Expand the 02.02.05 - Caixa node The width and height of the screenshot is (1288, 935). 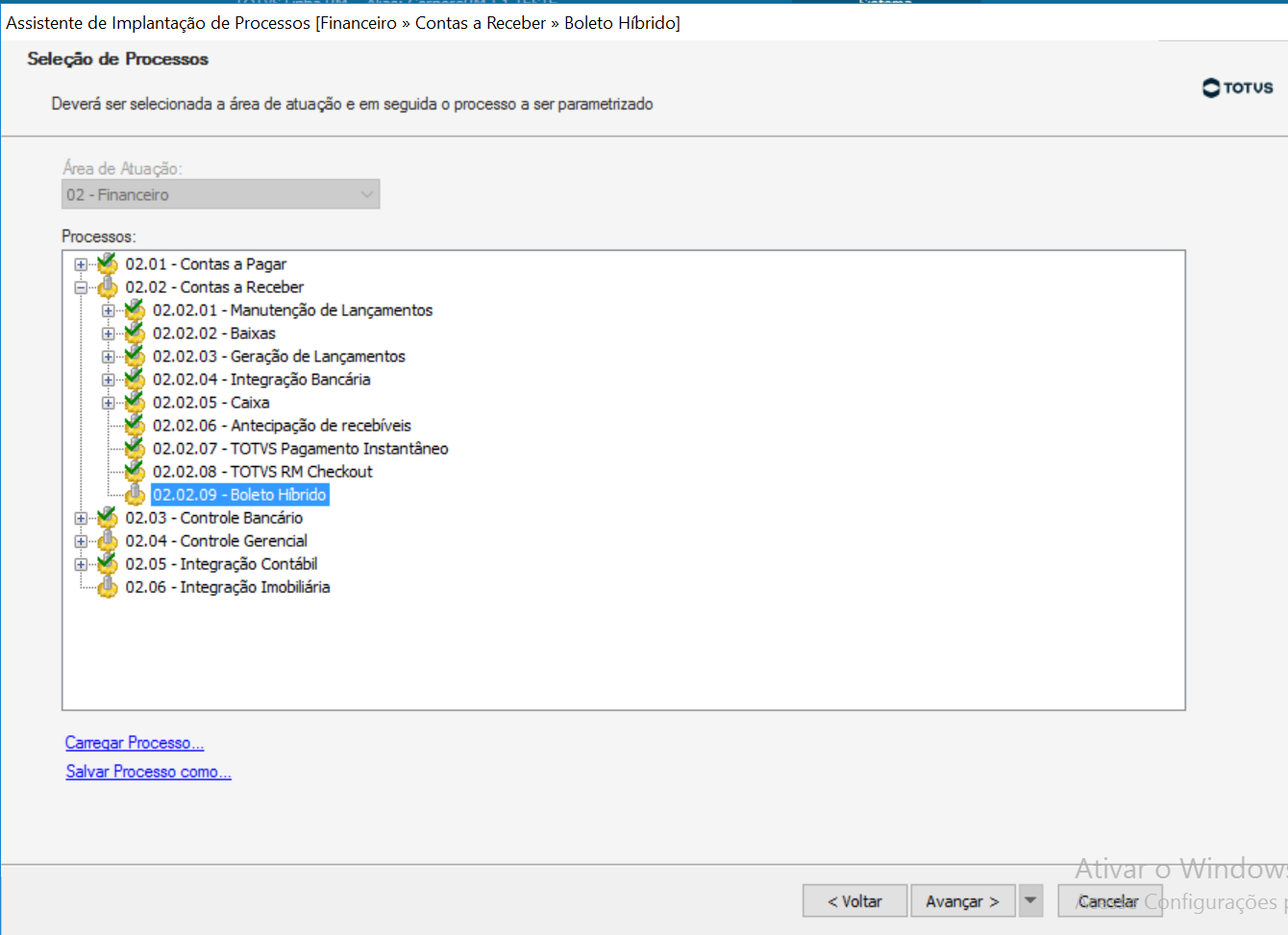pos(109,403)
